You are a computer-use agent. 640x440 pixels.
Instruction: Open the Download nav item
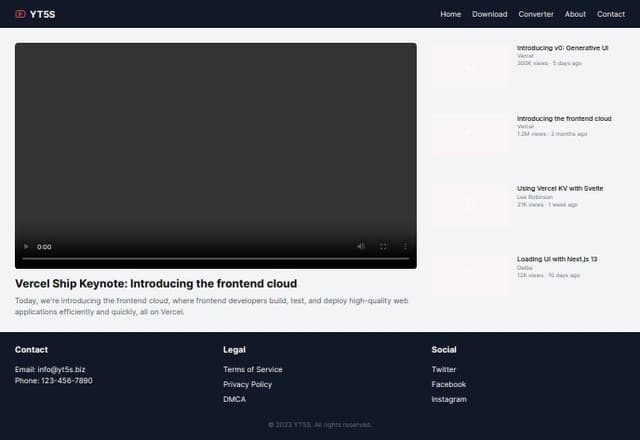[x=489, y=14]
